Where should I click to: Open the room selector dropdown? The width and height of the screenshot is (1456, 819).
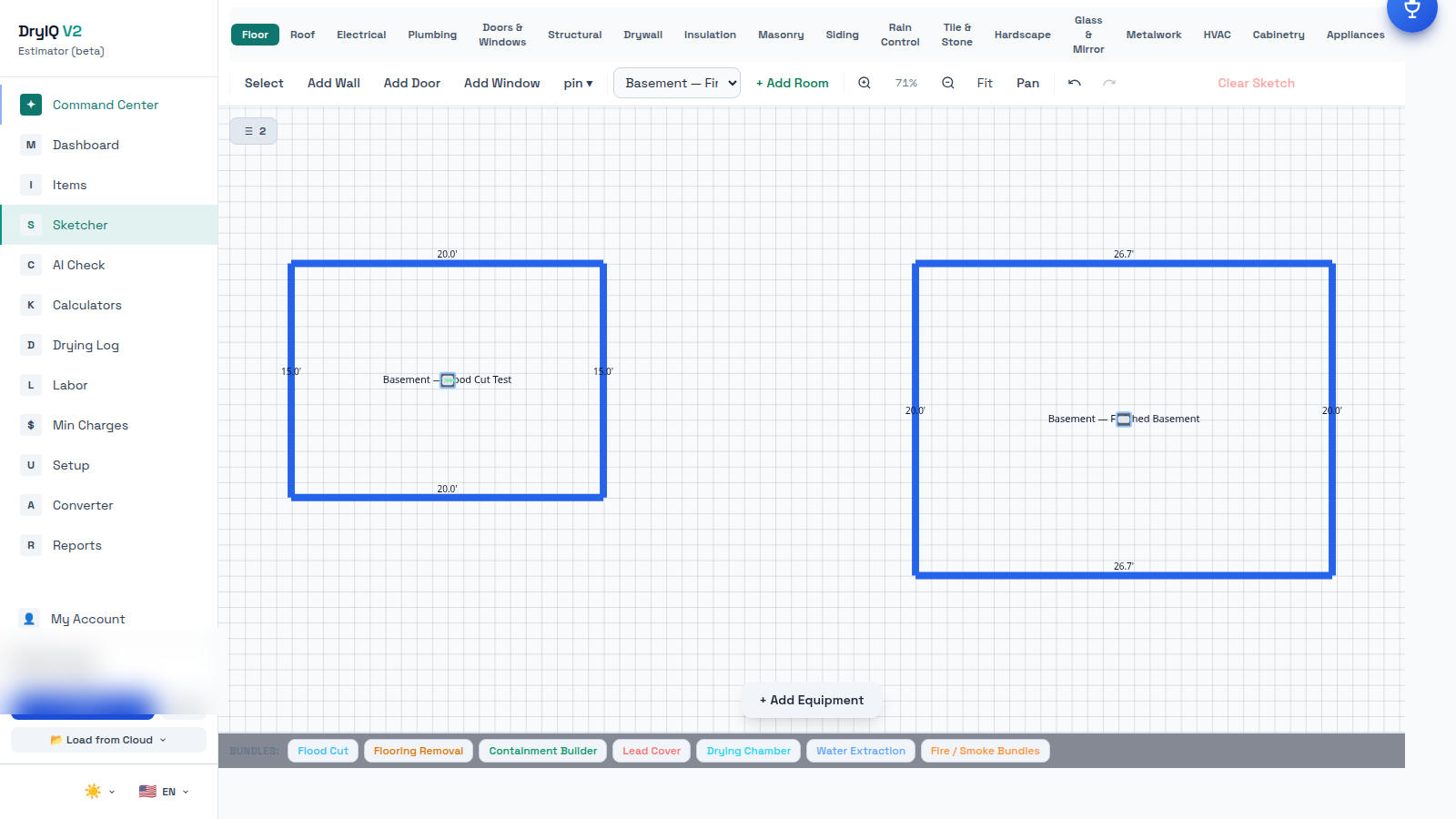tap(676, 83)
